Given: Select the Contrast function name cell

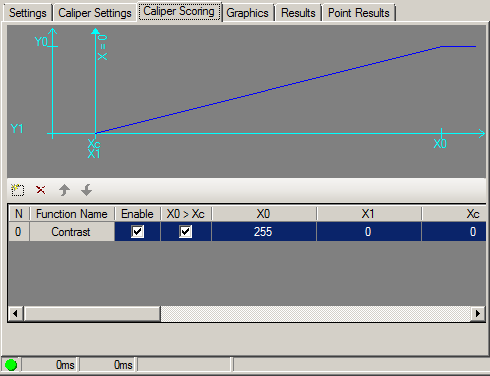Looking at the screenshot, I should (x=72, y=231).
